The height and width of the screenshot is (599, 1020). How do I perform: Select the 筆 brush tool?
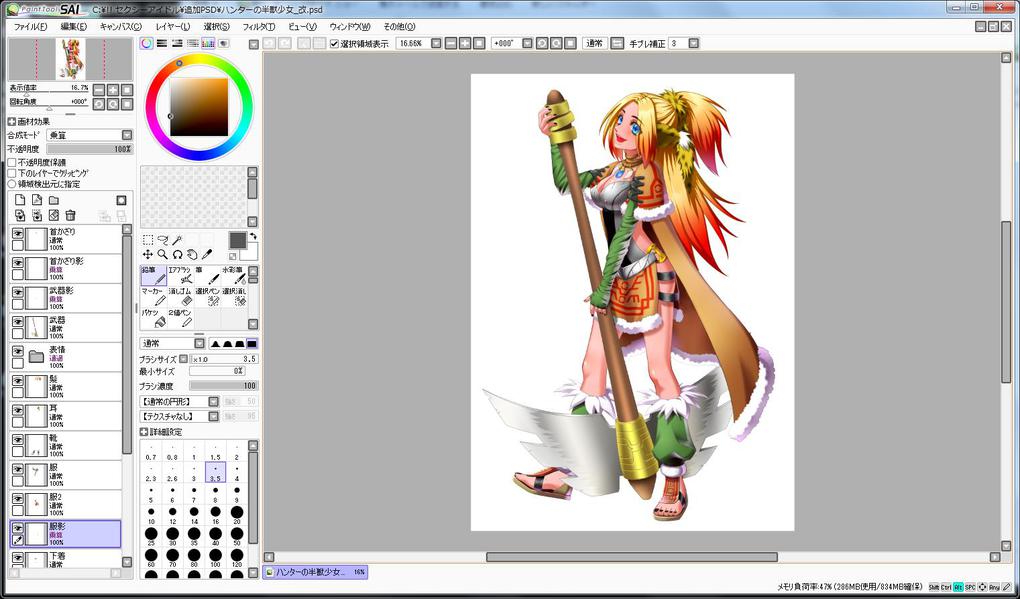(x=207, y=276)
